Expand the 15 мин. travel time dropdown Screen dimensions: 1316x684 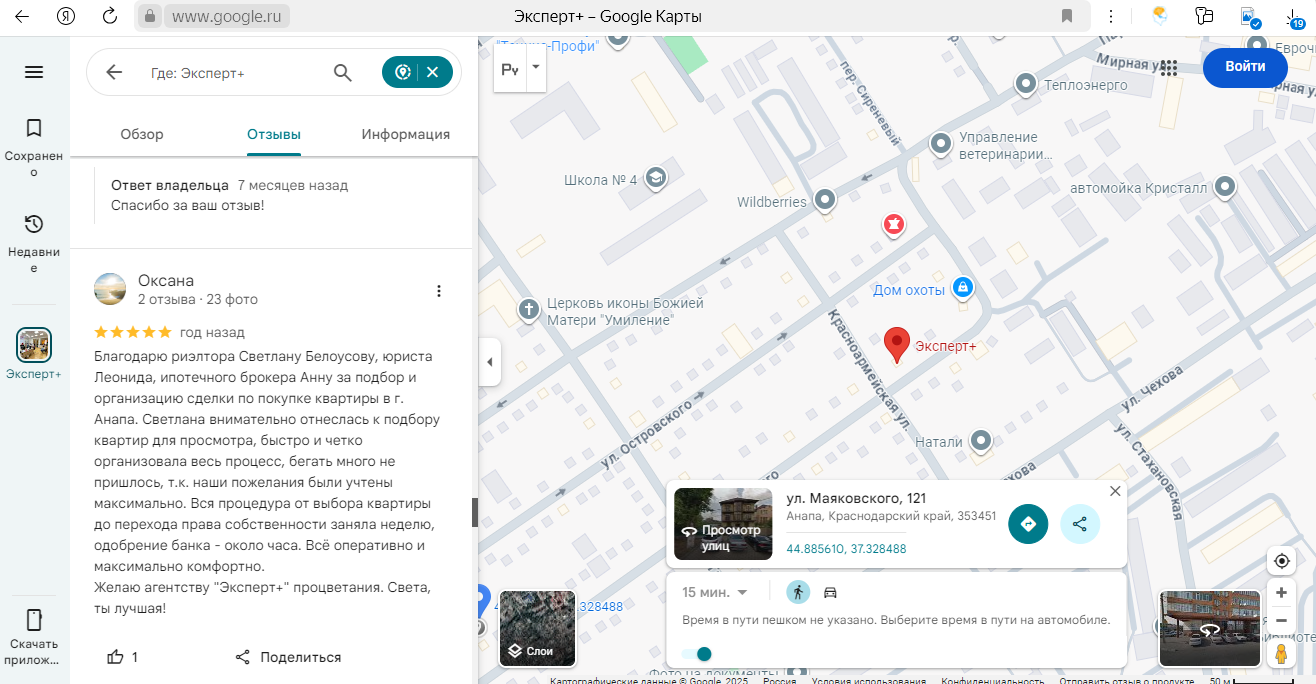714,592
